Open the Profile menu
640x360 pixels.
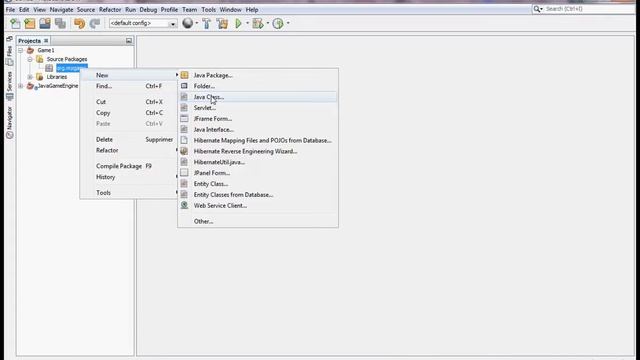(x=169, y=9)
